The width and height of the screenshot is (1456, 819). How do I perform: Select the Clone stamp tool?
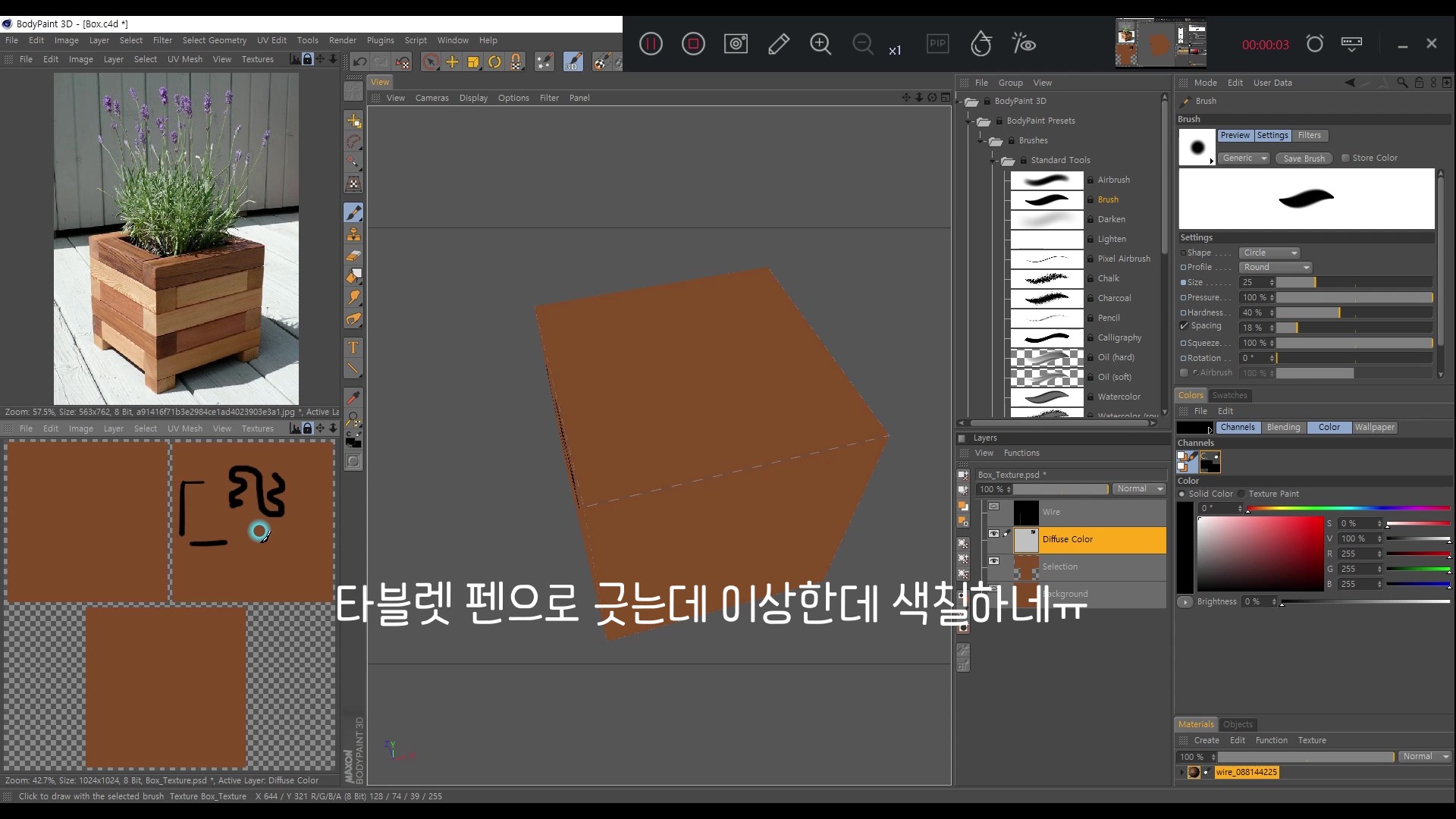[x=353, y=234]
